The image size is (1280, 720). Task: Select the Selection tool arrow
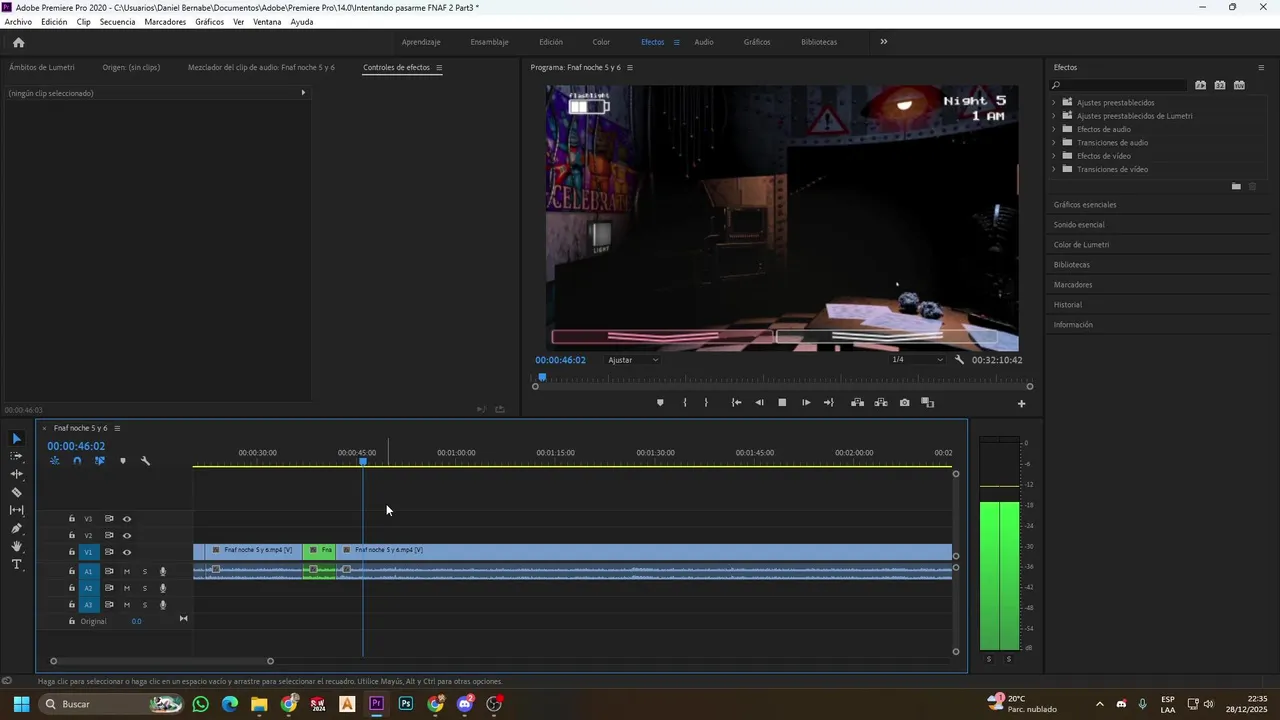click(16, 439)
